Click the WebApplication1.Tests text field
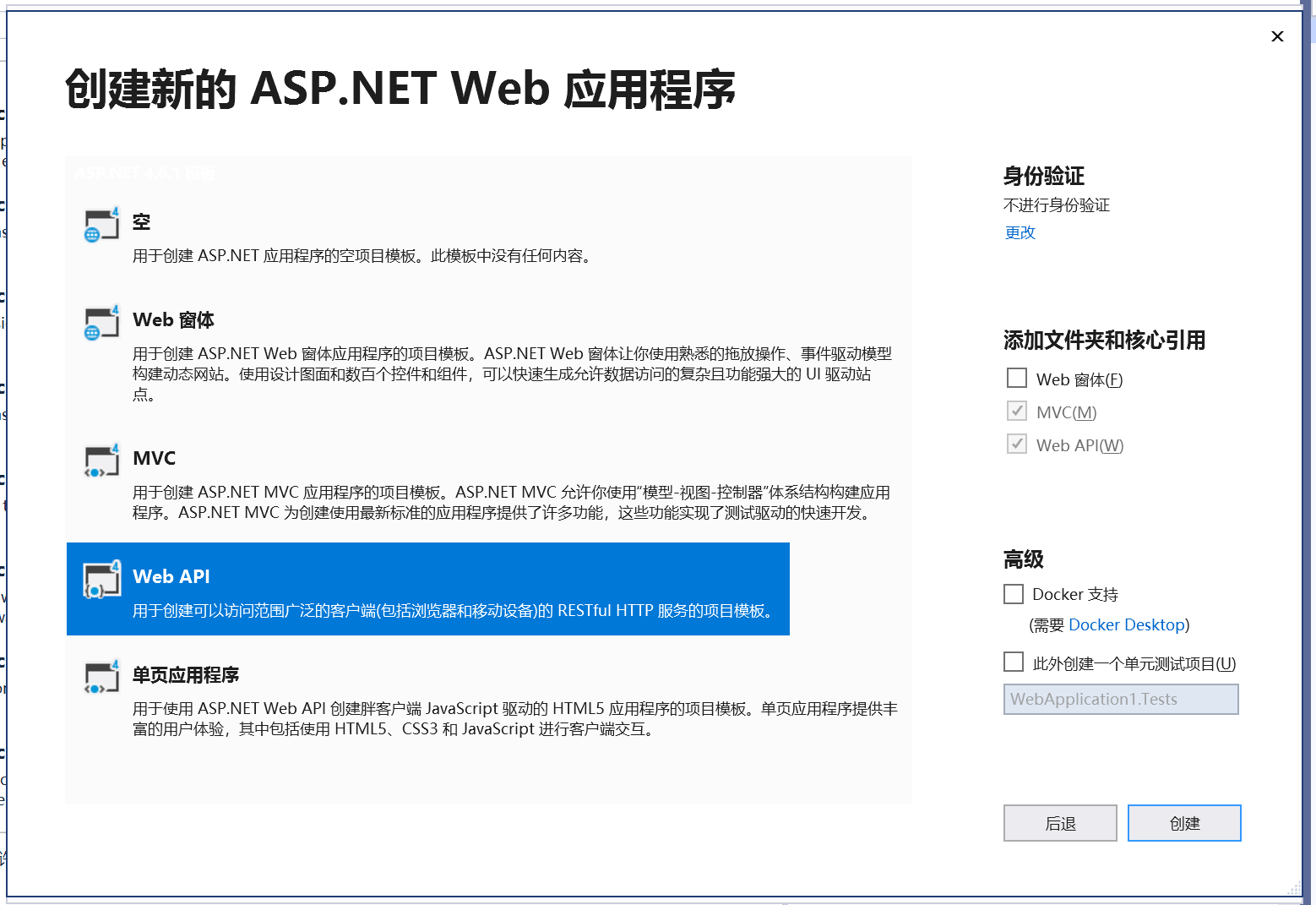The width and height of the screenshot is (1316, 905). (x=1120, y=699)
